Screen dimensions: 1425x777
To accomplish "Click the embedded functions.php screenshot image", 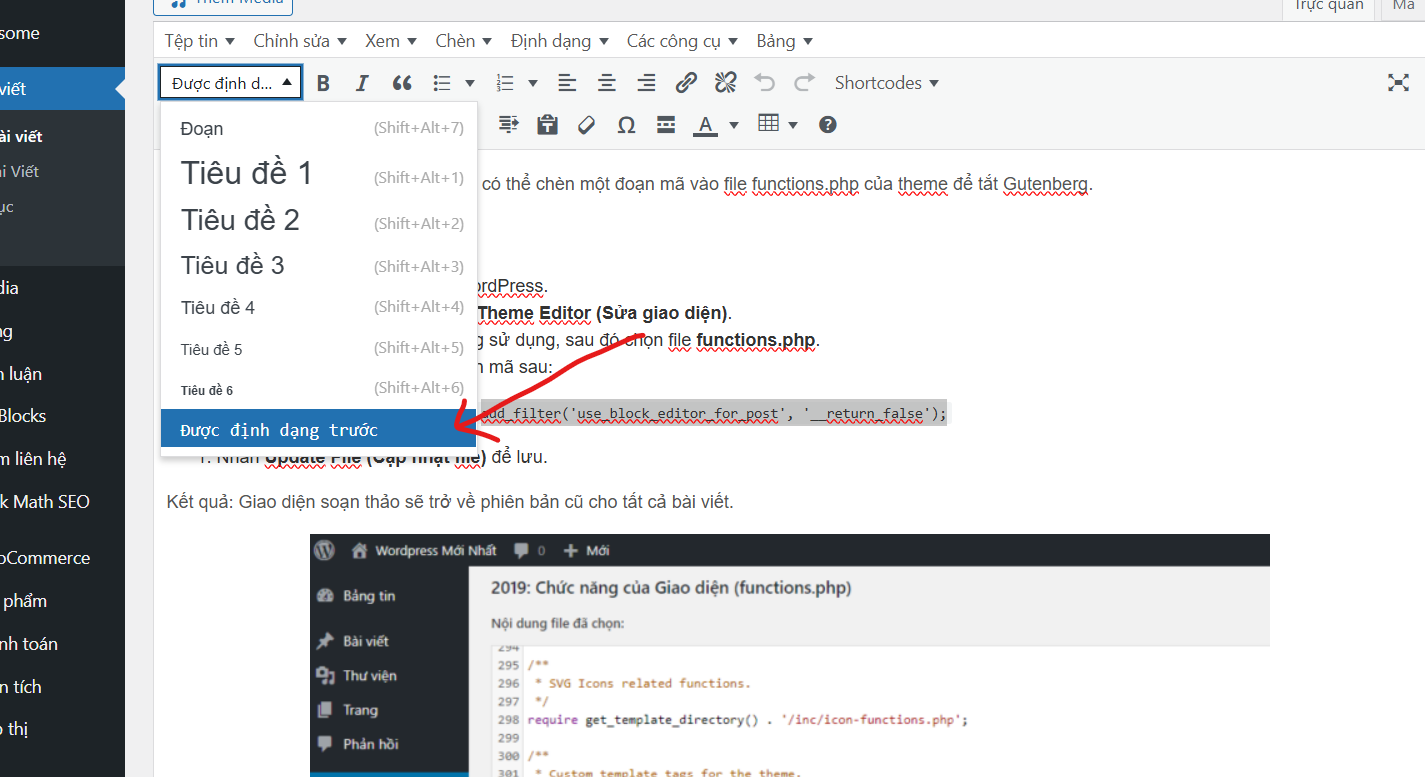I will click(x=790, y=655).
